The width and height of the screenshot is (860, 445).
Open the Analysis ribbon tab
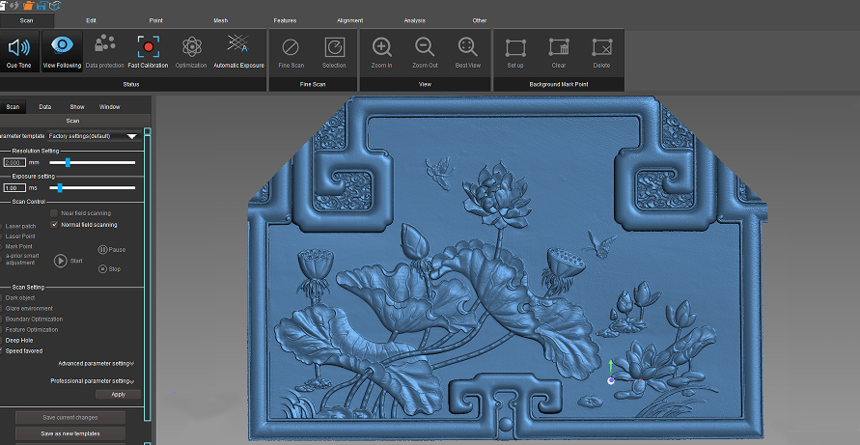pyautogui.click(x=415, y=21)
